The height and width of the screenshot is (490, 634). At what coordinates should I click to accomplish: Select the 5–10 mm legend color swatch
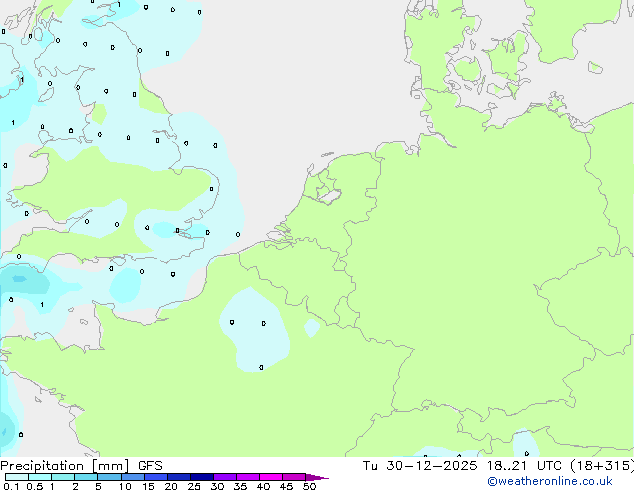pyautogui.click(x=109, y=477)
